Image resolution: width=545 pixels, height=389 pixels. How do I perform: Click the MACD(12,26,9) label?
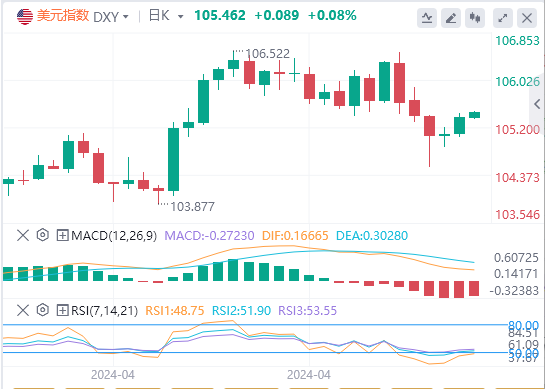114,236
